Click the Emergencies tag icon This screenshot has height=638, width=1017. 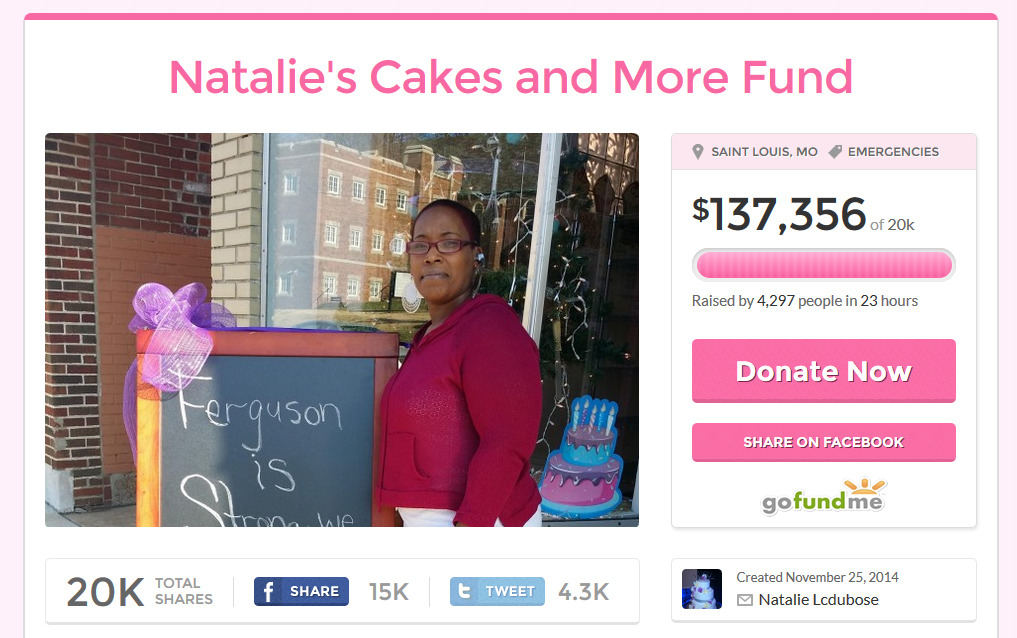[x=835, y=152]
